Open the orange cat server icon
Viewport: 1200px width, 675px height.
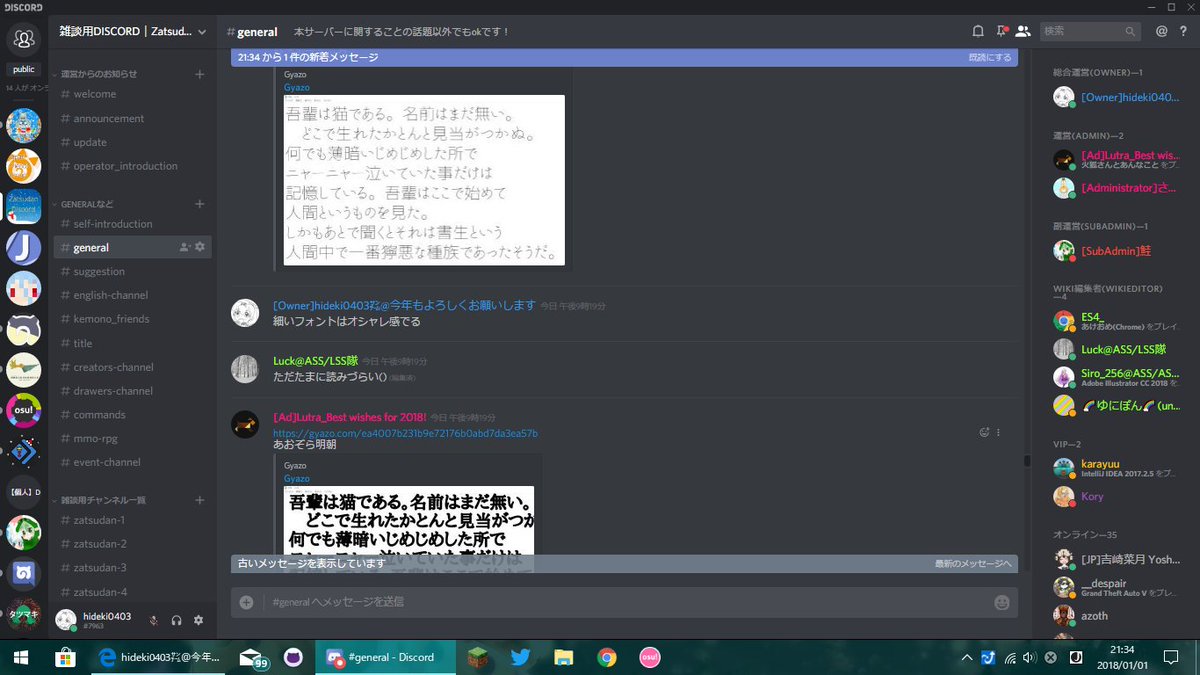point(23,166)
